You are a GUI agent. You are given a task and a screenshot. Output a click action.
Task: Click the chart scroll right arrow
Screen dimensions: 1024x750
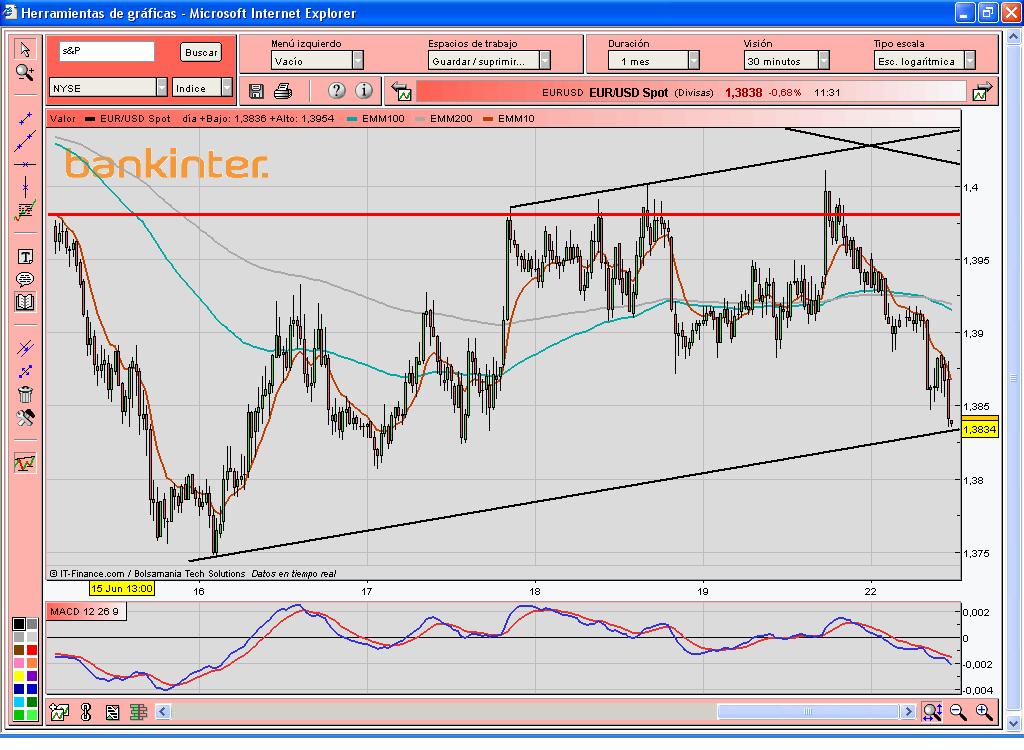(908, 711)
